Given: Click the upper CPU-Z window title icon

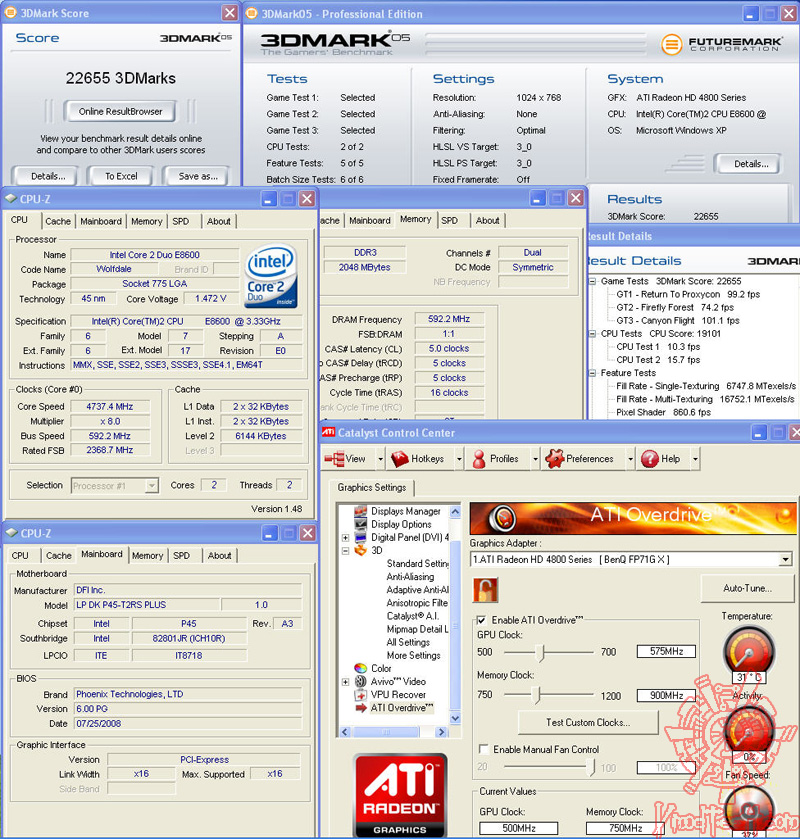Looking at the screenshot, I should [x=11, y=199].
